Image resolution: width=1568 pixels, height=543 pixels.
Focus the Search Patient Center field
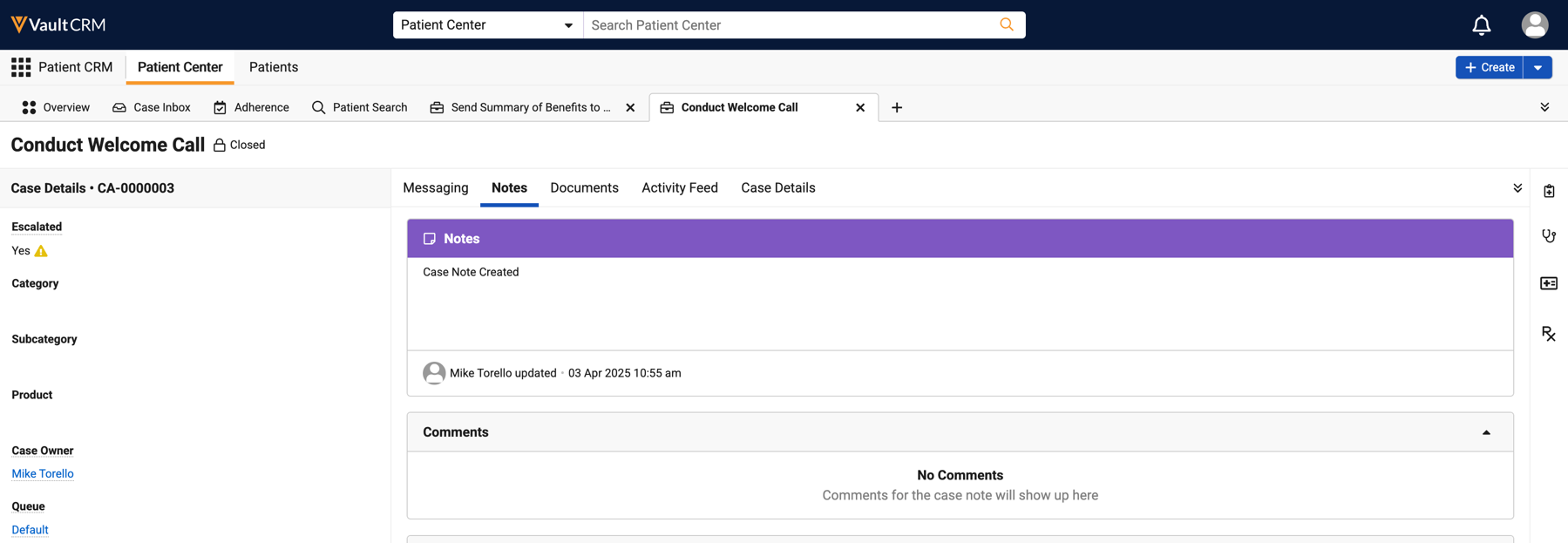793,25
